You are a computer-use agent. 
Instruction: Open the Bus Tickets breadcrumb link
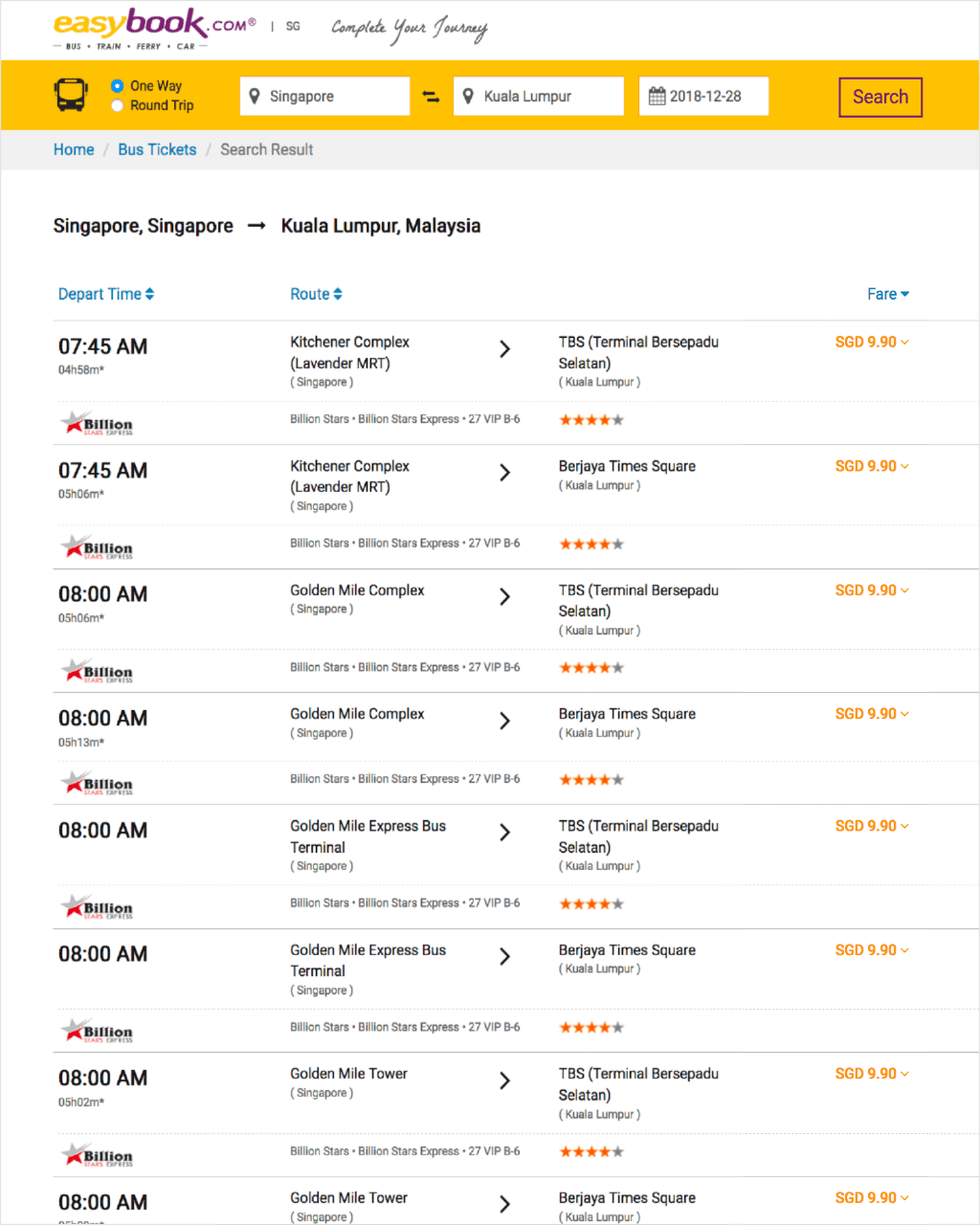pyautogui.click(x=157, y=149)
